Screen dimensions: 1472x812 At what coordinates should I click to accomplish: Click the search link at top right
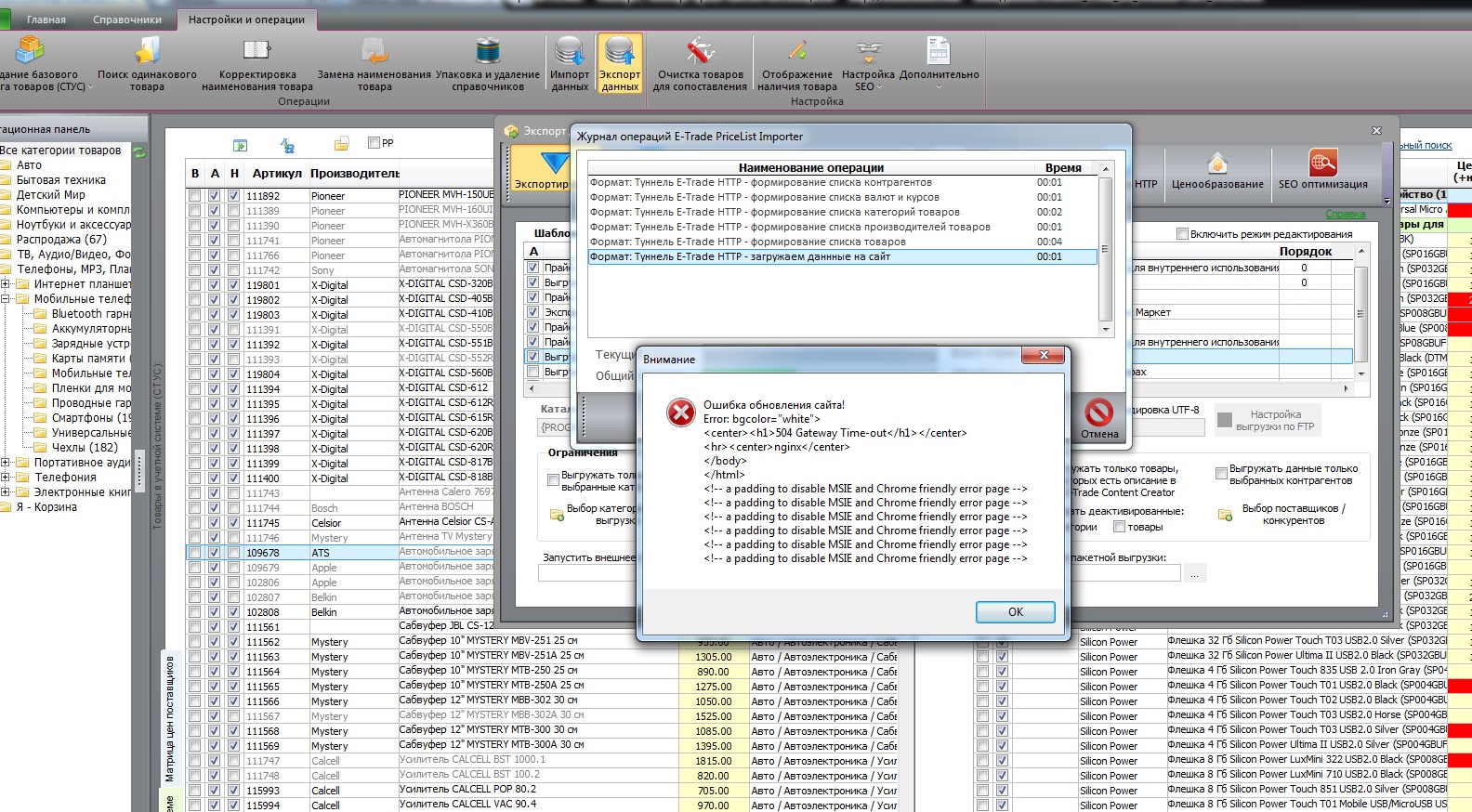point(1426,145)
